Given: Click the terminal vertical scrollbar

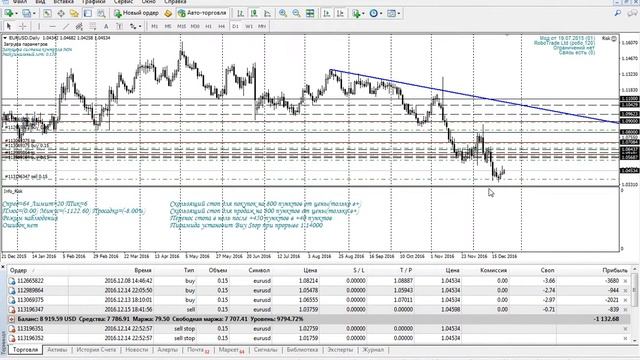Looking at the screenshot, I should (635, 304).
